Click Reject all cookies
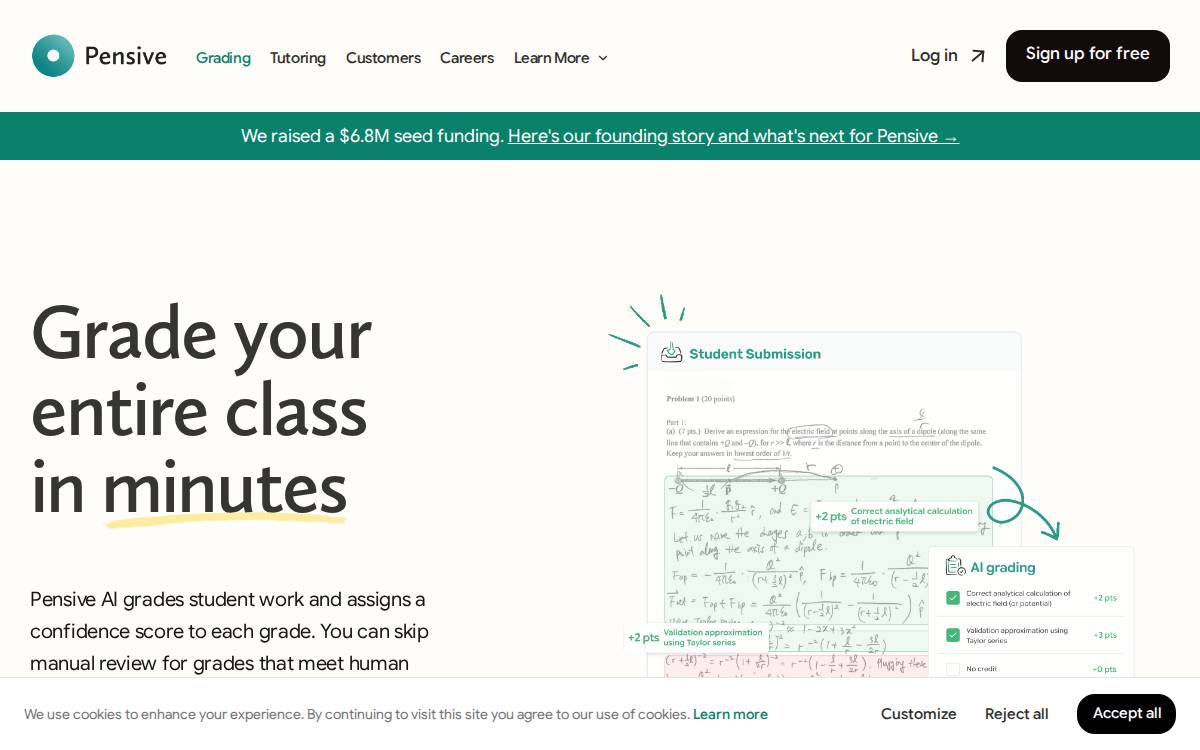This screenshot has width=1200, height=750. (x=1017, y=714)
